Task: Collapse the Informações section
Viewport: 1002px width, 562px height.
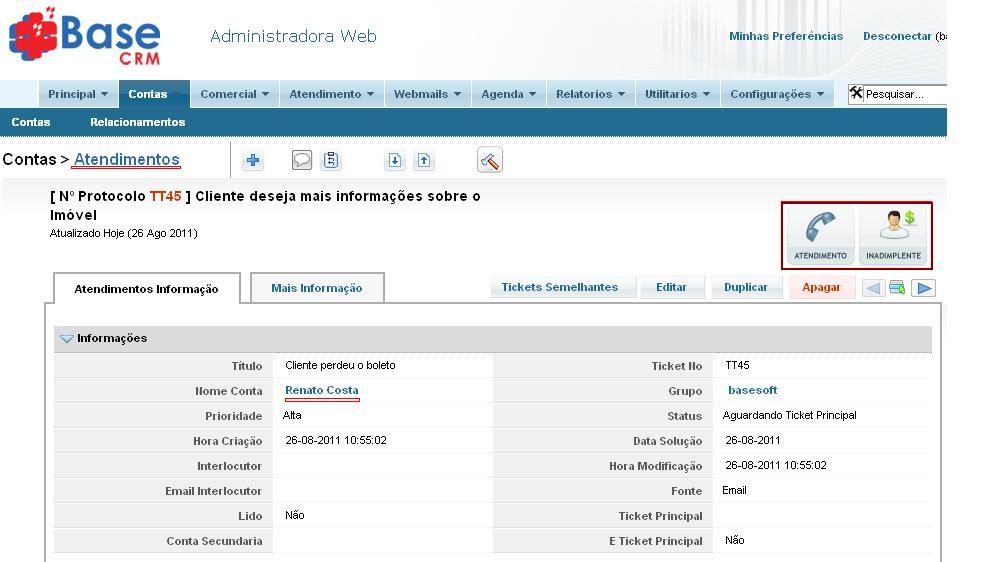Action: pyautogui.click(x=67, y=339)
